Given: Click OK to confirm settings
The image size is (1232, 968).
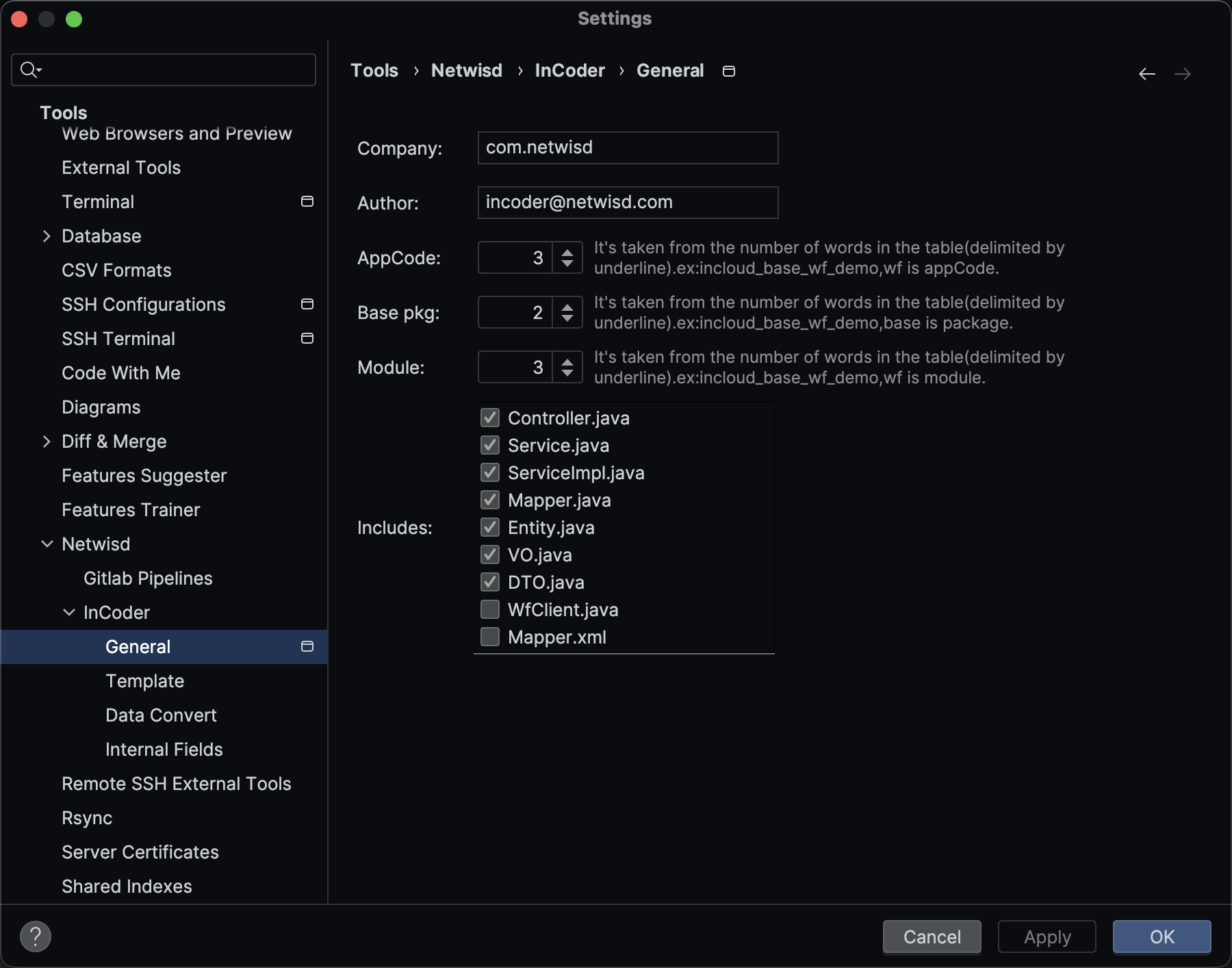Looking at the screenshot, I should click(1161, 937).
